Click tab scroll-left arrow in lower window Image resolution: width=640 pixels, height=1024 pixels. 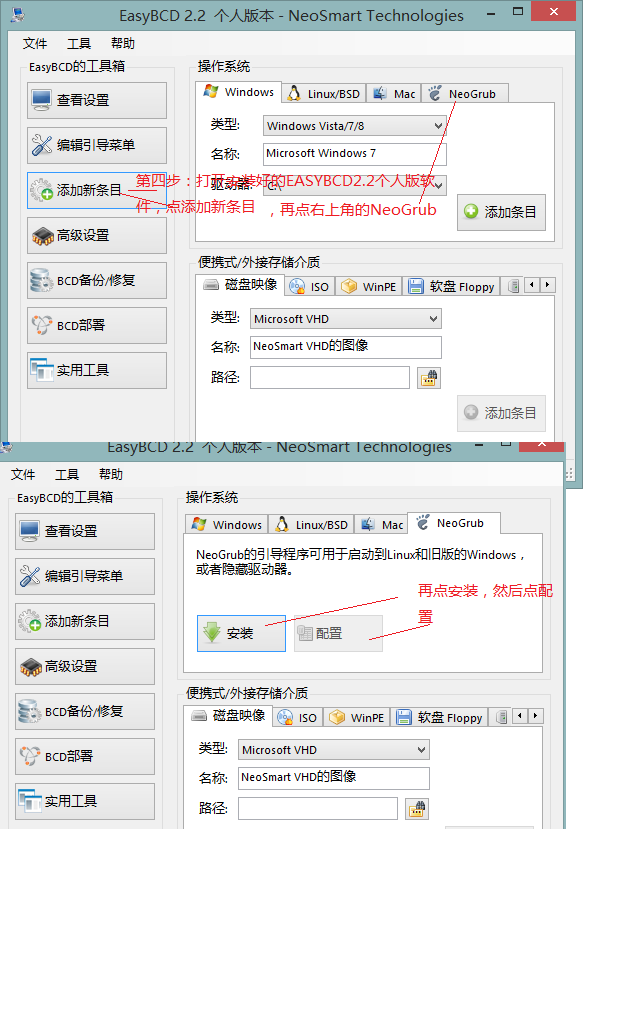520,716
